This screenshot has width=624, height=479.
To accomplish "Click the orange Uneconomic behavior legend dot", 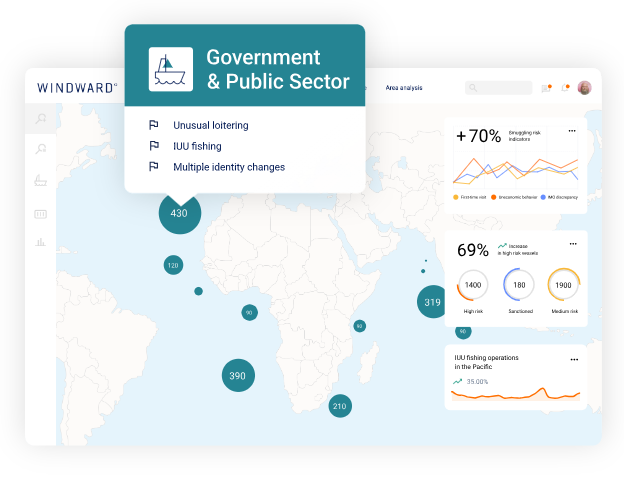I will (493, 197).
